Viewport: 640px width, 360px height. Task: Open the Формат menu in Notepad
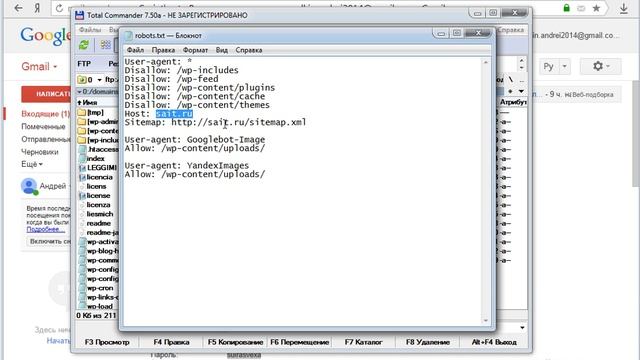pos(195,50)
